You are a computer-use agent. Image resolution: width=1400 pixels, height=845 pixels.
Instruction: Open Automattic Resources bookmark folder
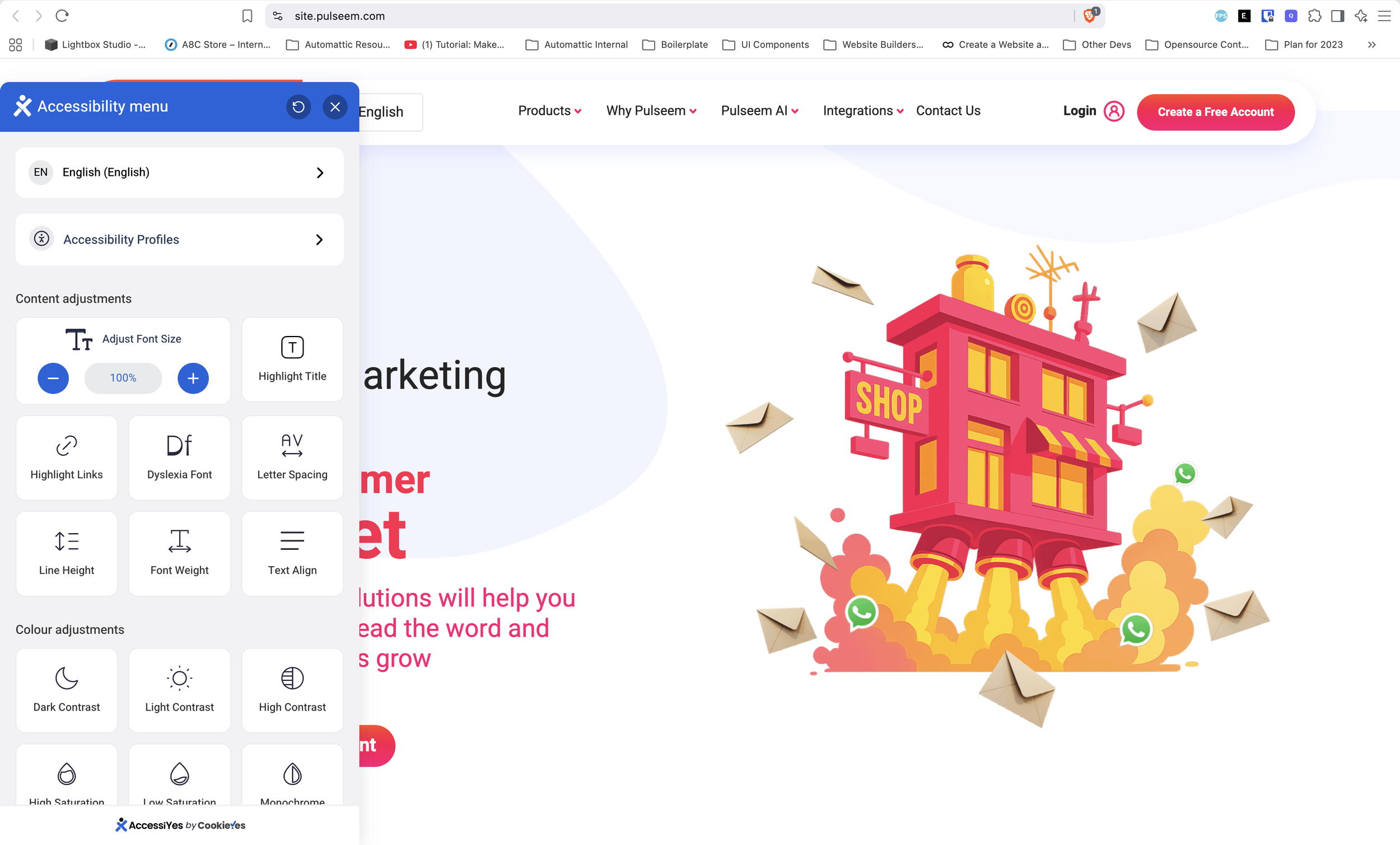tap(338, 45)
